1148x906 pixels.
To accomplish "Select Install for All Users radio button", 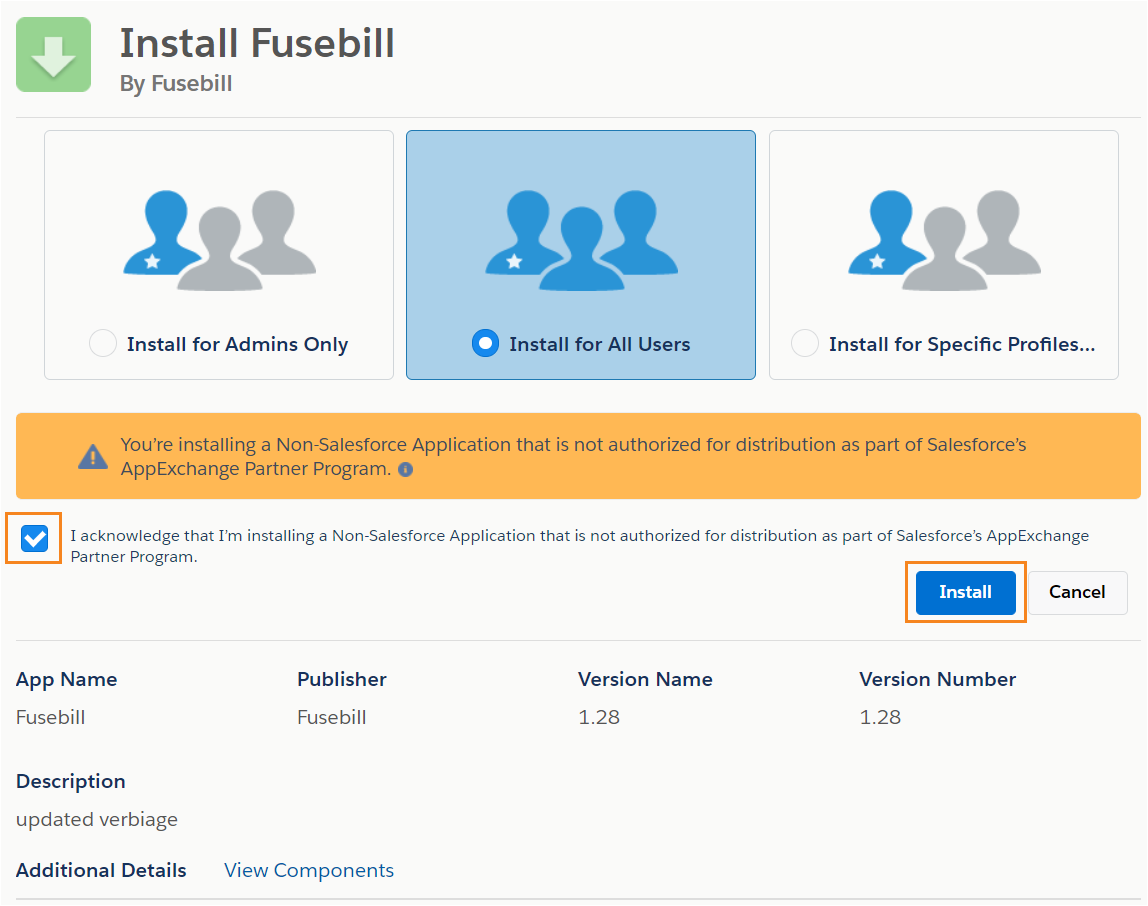I will (x=485, y=343).
